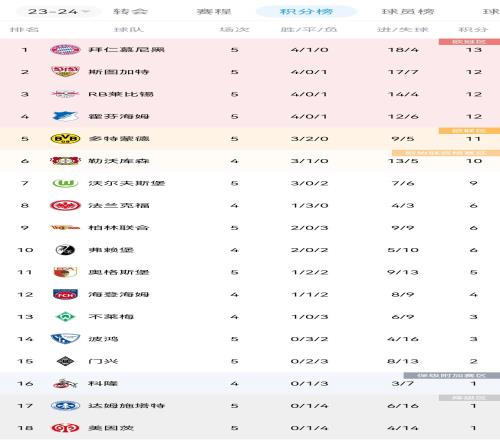
Task: Click the 1. FC Köln logo
Action: point(65,383)
